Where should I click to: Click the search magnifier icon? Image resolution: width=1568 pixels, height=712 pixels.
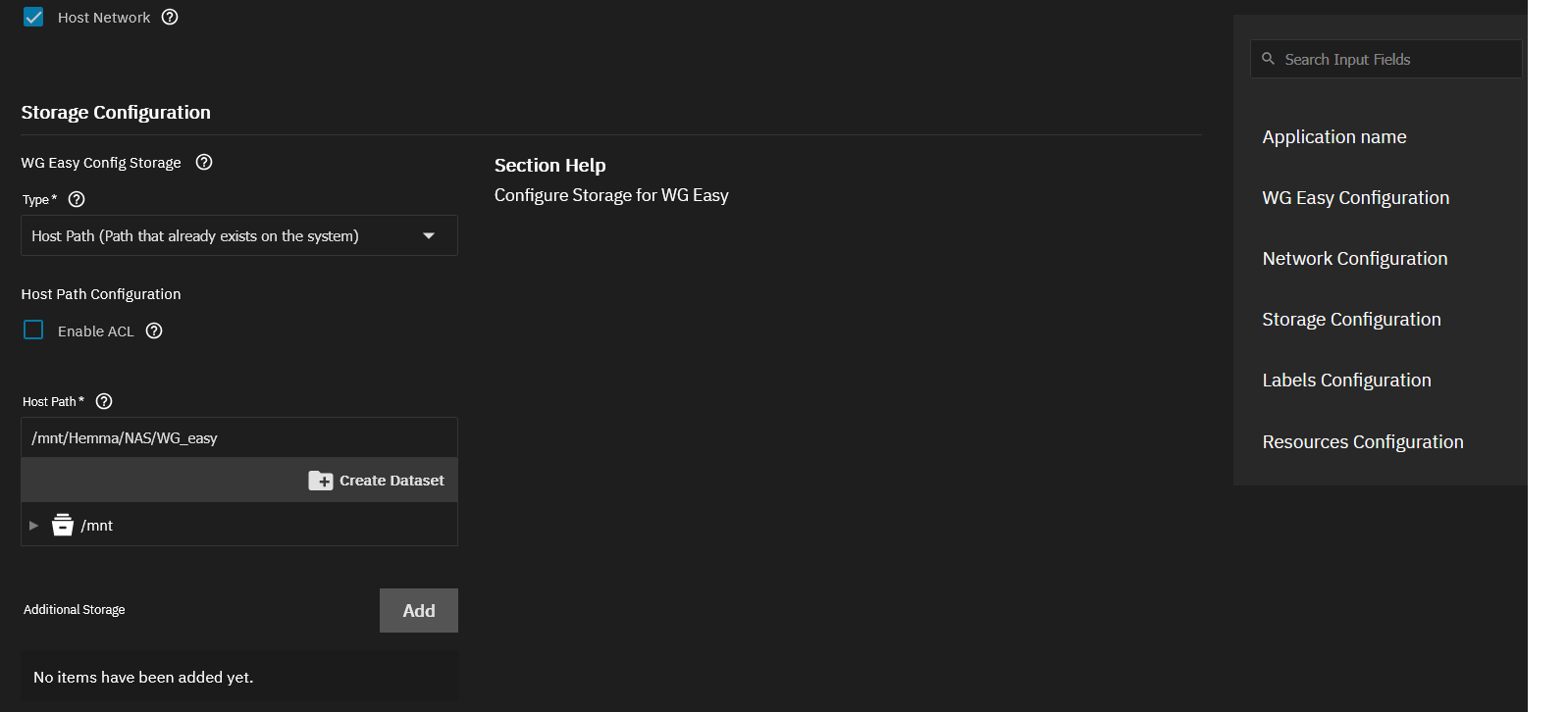coord(1268,59)
